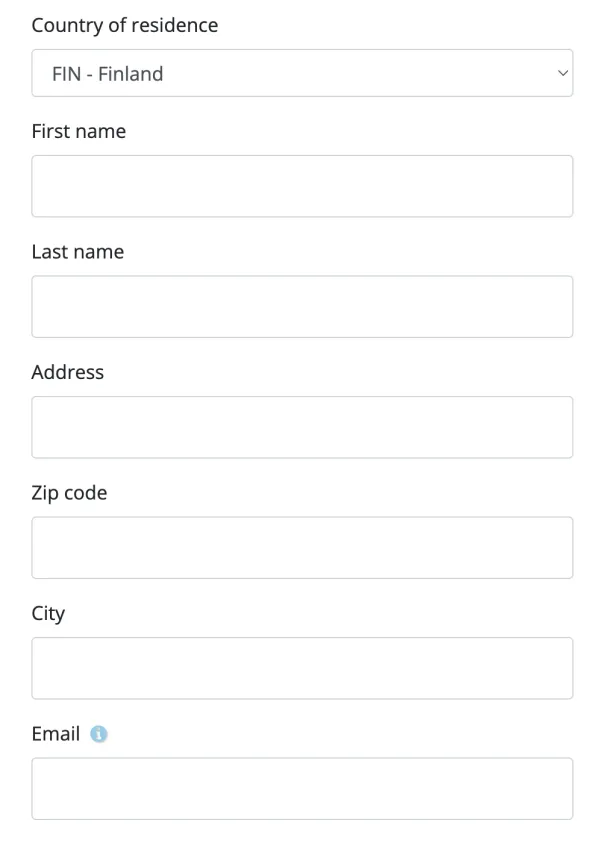The width and height of the screenshot is (600, 846).
Task: Focus the Email input field
Action: point(300,788)
